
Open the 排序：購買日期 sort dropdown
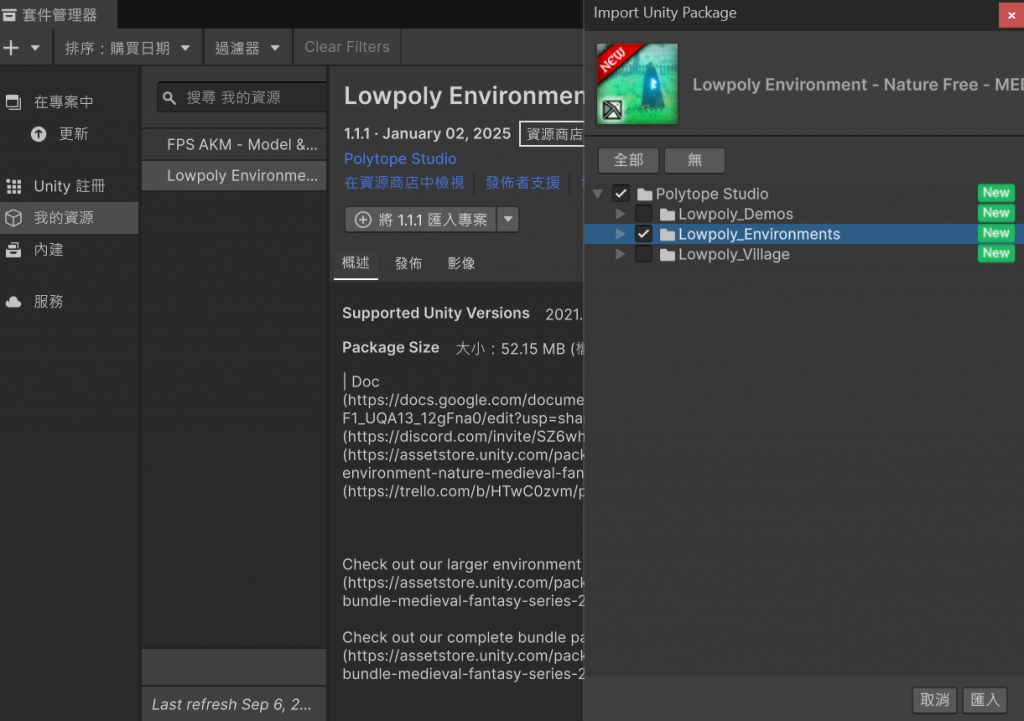pos(127,48)
